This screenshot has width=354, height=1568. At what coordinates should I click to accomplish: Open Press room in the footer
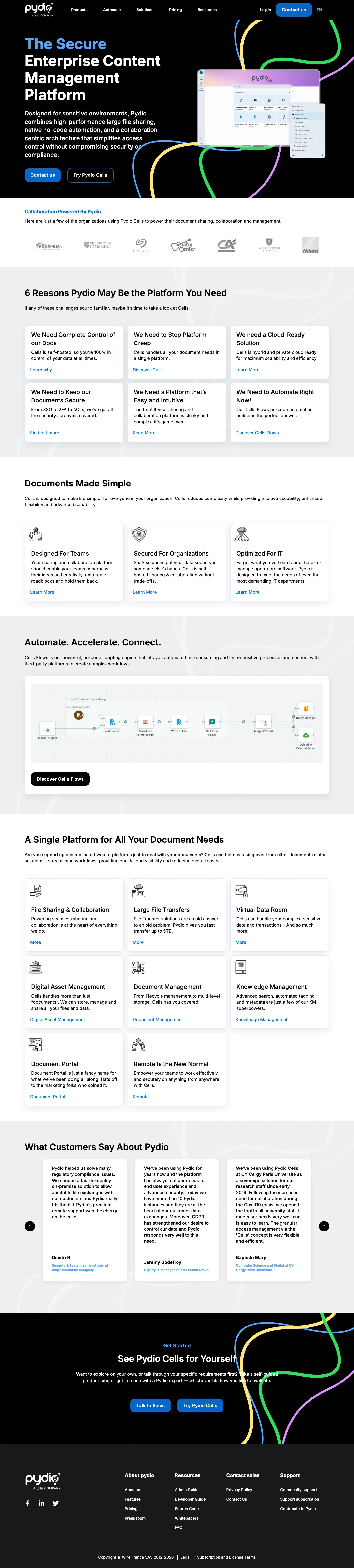(135, 1518)
